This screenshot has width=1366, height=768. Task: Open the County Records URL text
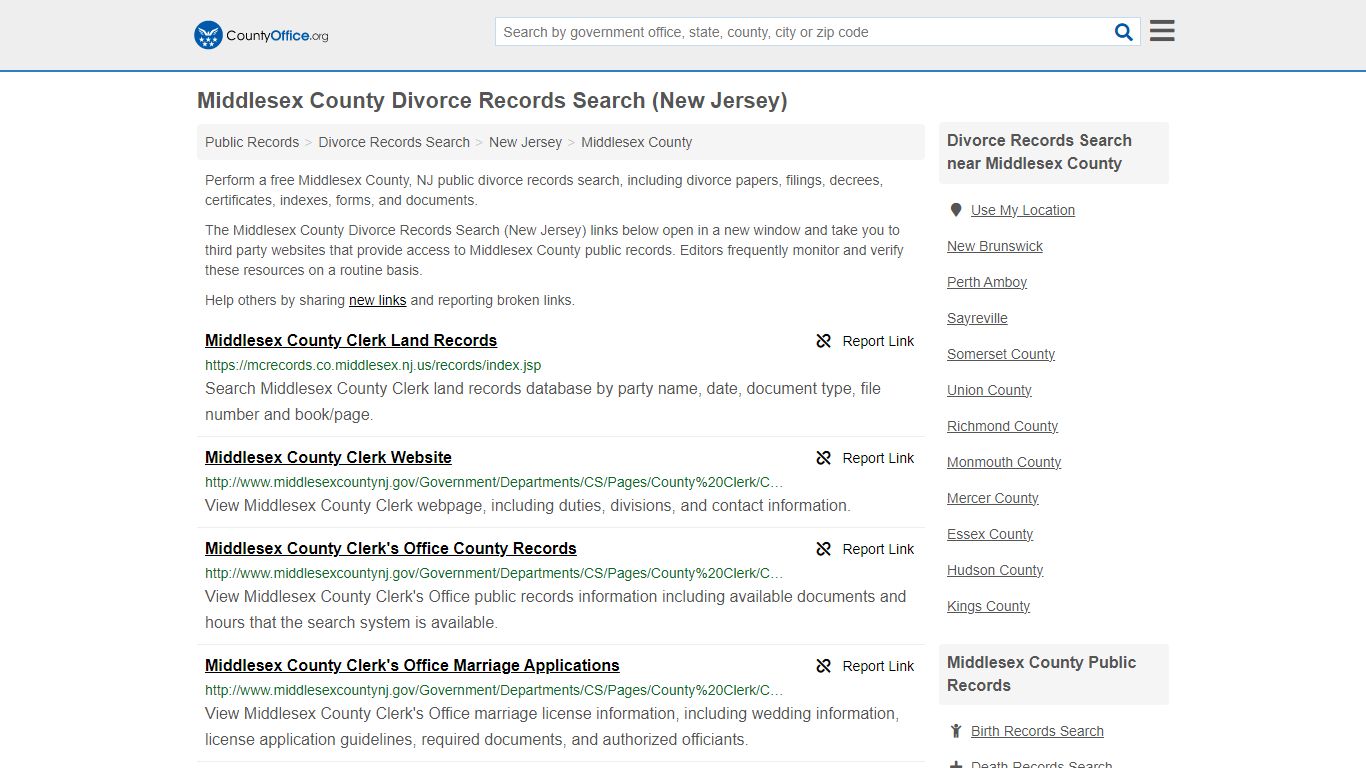click(x=494, y=573)
